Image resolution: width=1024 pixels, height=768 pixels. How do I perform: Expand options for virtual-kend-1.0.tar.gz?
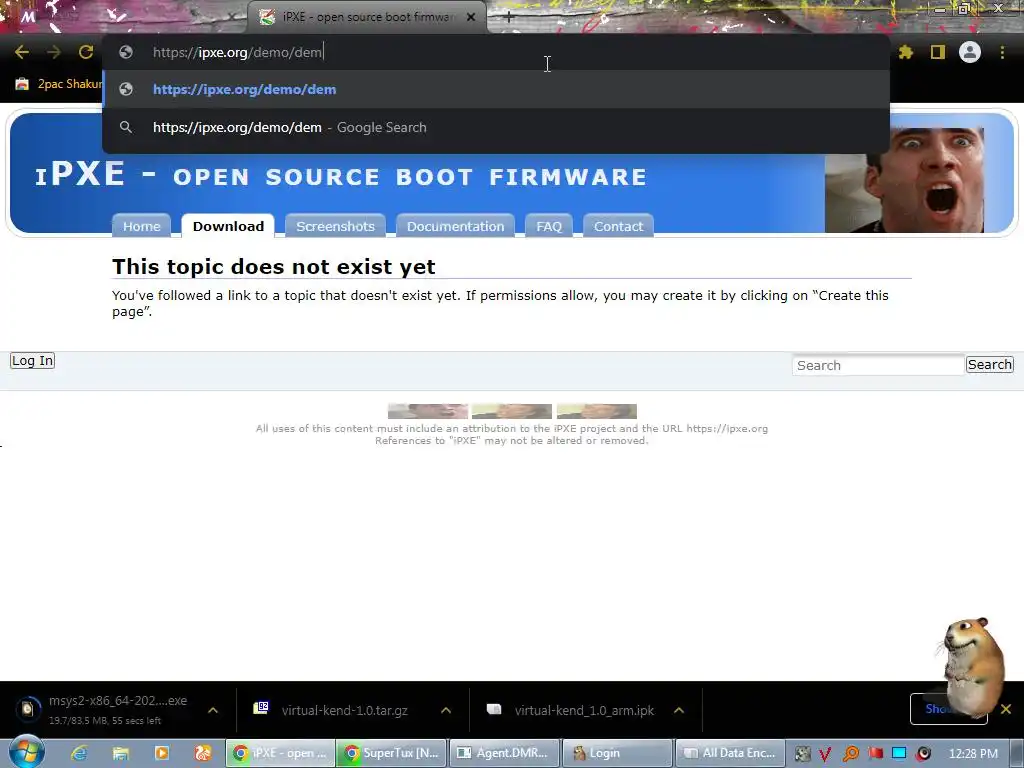(446, 710)
